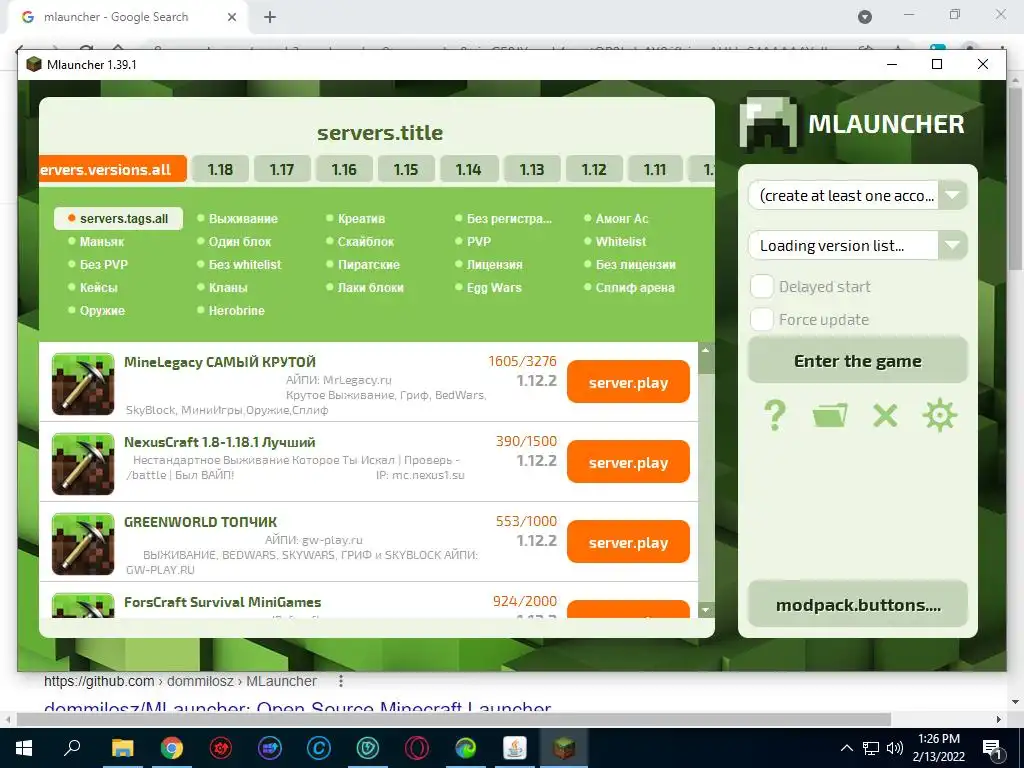Click the network tray icon

coord(871,748)
